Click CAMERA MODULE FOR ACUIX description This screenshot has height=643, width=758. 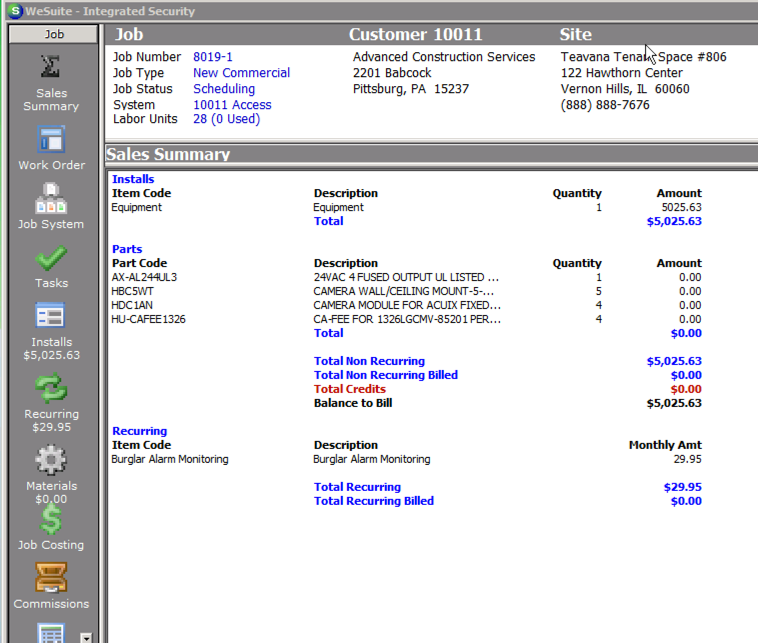coord(407,306)
